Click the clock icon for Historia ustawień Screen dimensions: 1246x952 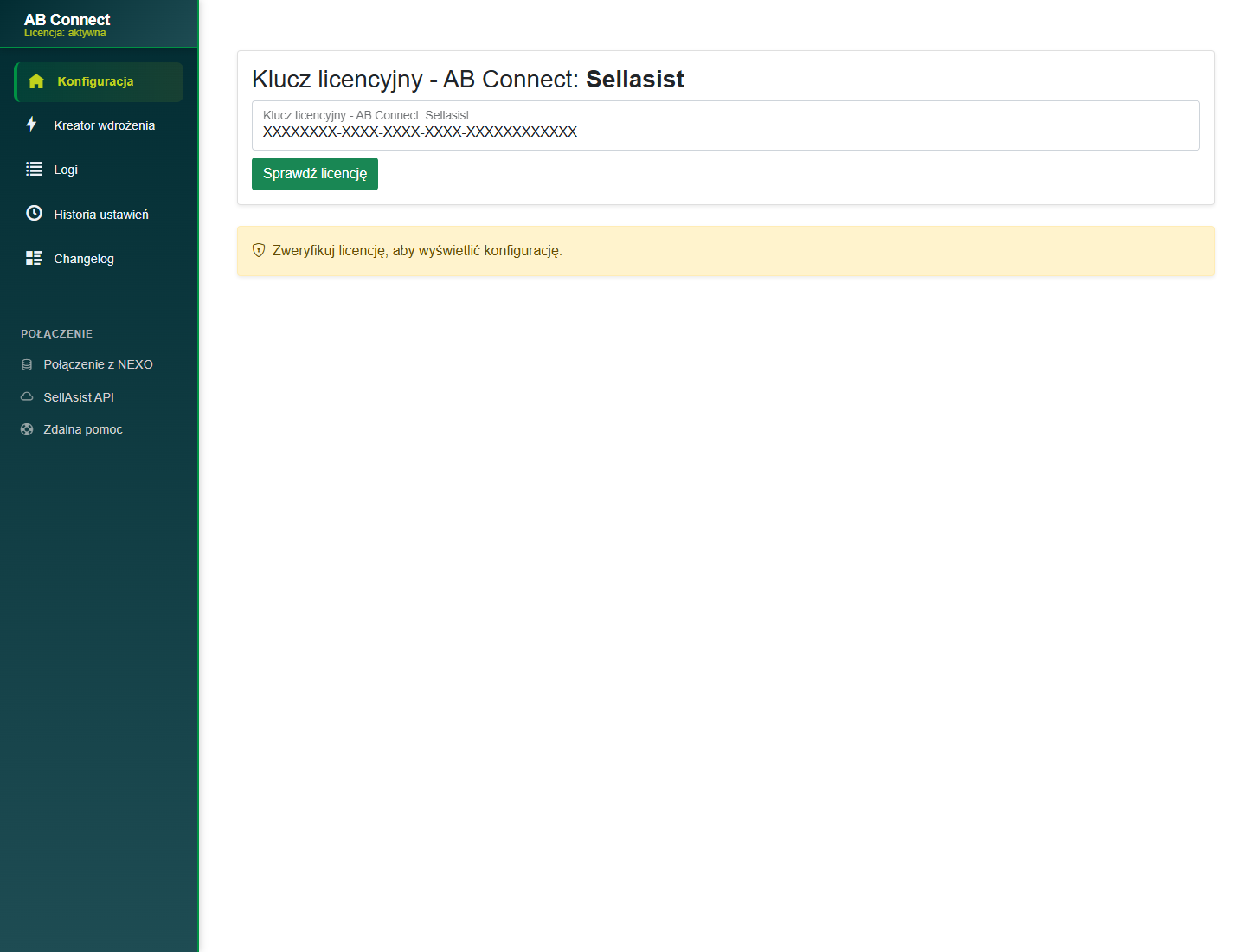point(34,213)
